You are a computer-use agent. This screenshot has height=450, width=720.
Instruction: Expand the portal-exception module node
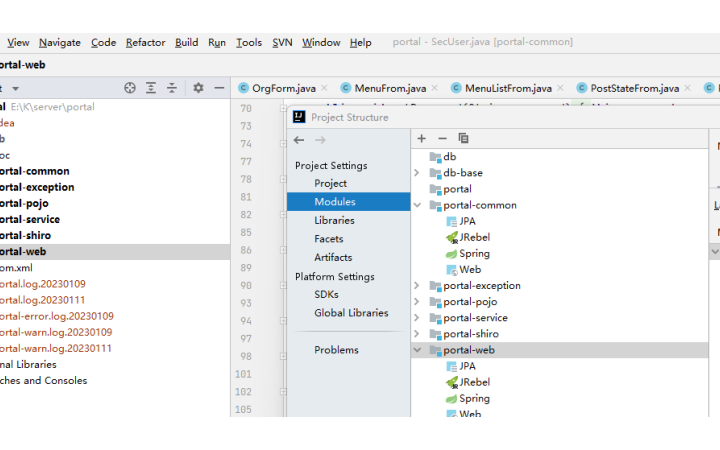pos(417,286)
